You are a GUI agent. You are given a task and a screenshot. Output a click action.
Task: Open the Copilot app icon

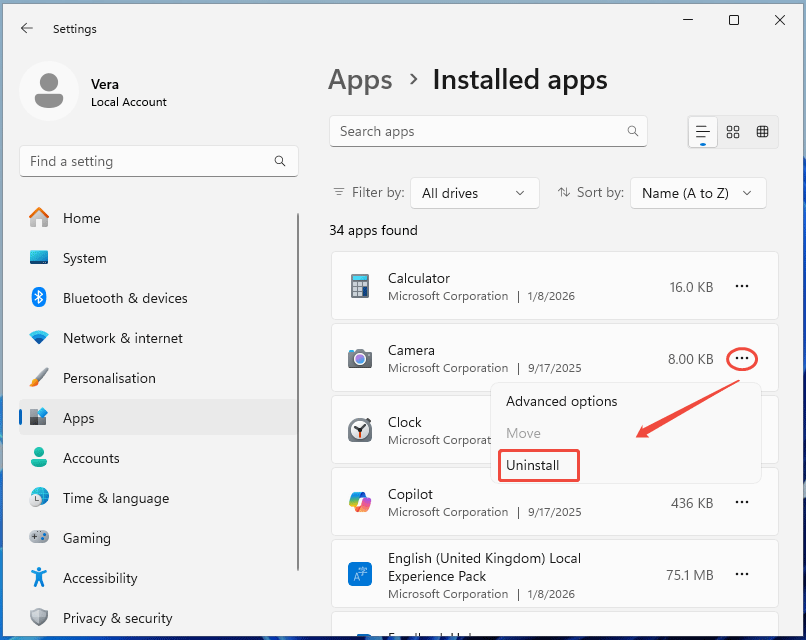[x=361, y=502]
